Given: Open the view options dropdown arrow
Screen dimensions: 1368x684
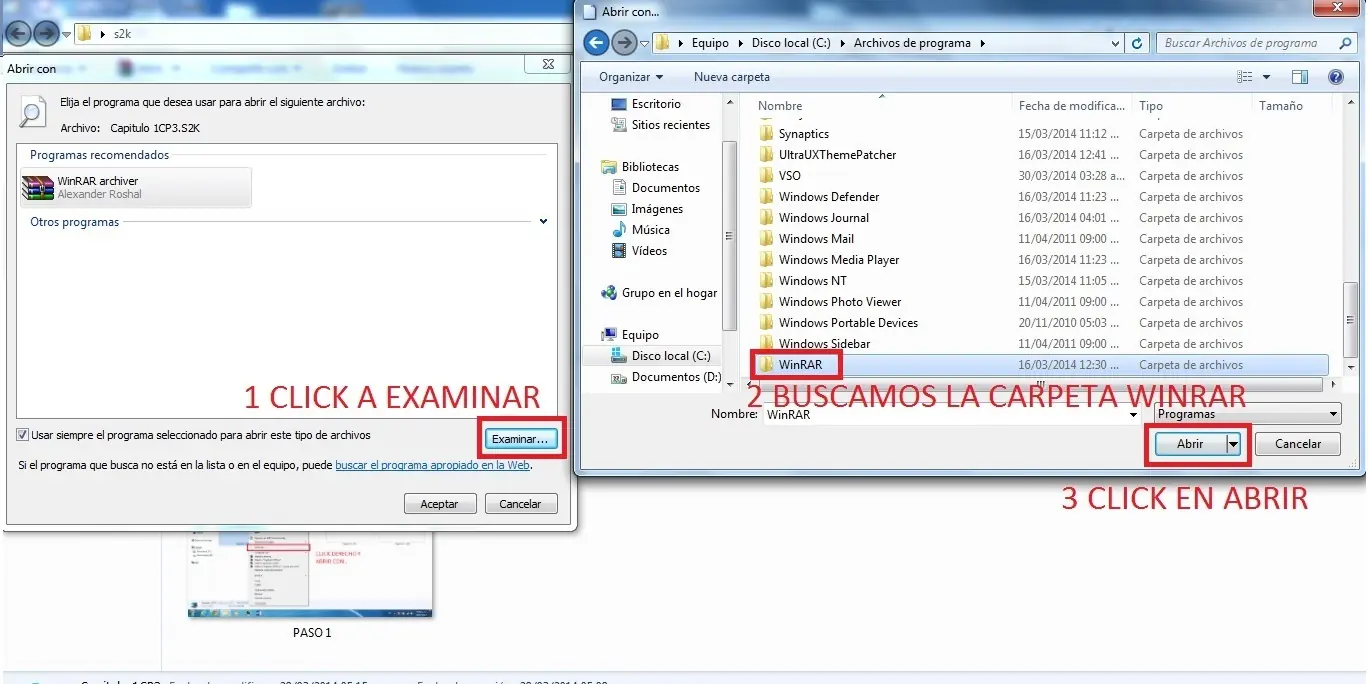Looking at the screenshot, I should (1266, 77).
